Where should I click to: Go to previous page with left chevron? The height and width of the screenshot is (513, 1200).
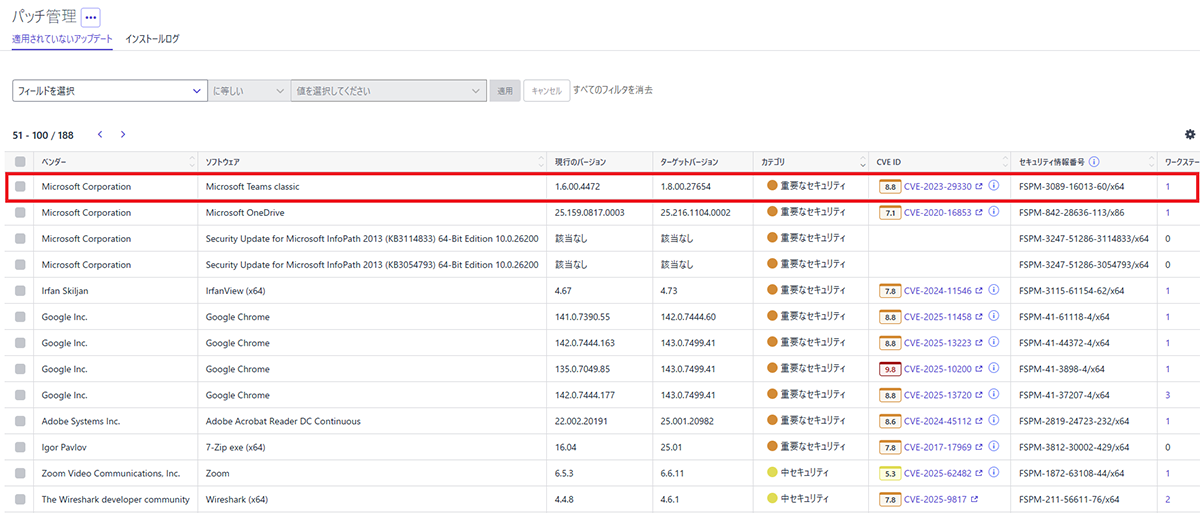[100, 134]
